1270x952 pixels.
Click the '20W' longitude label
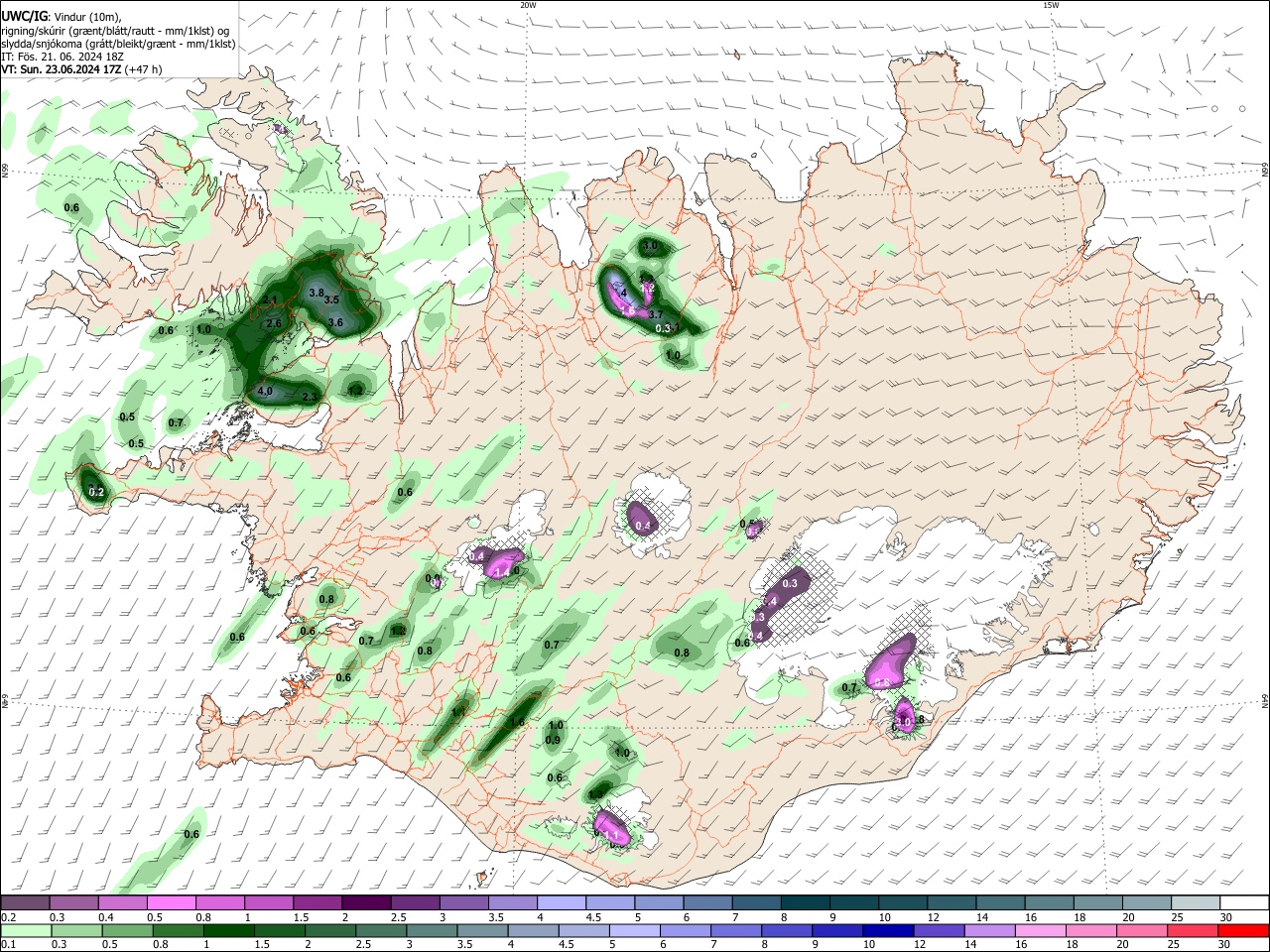[528, 5]
